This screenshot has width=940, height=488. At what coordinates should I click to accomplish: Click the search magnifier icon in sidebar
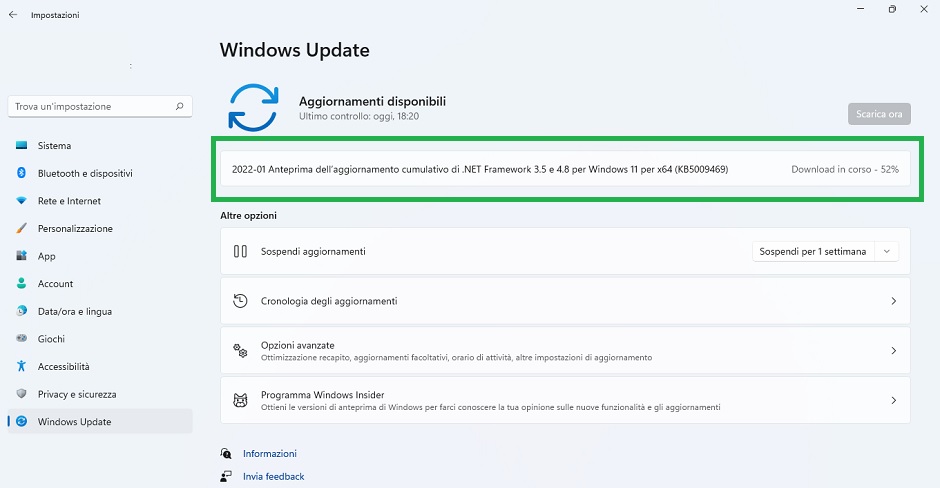pos(179,106)
